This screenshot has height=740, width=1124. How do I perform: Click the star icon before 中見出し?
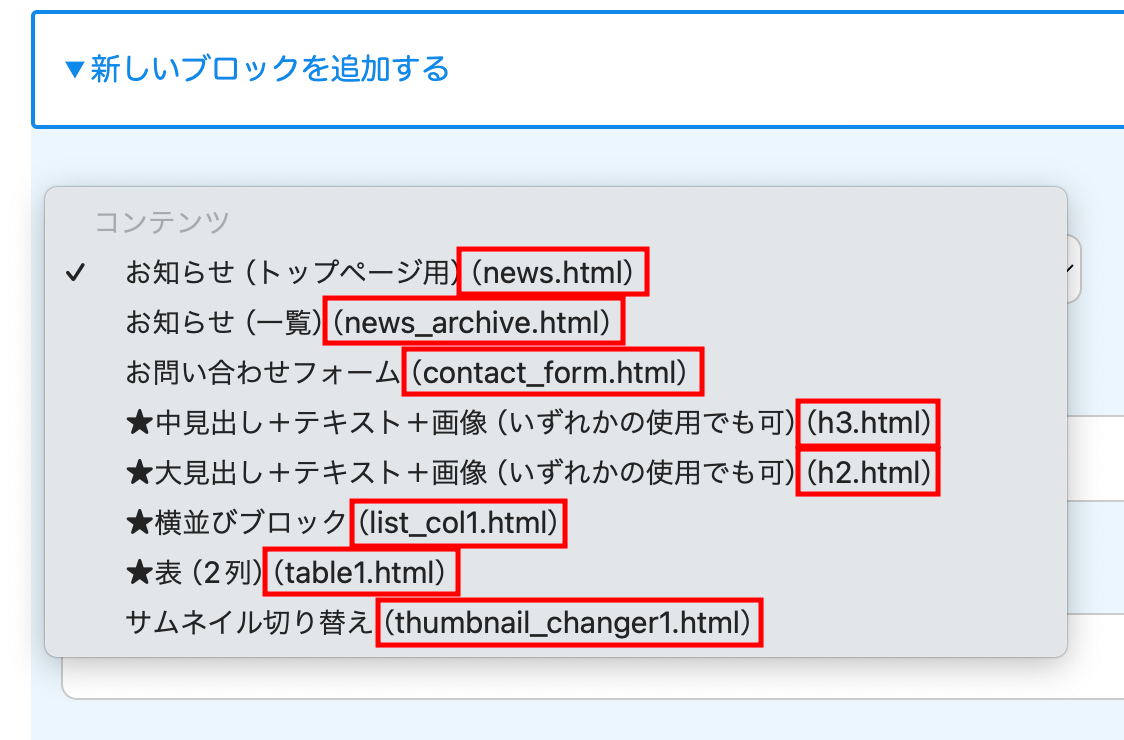click(x=139, y=424)
